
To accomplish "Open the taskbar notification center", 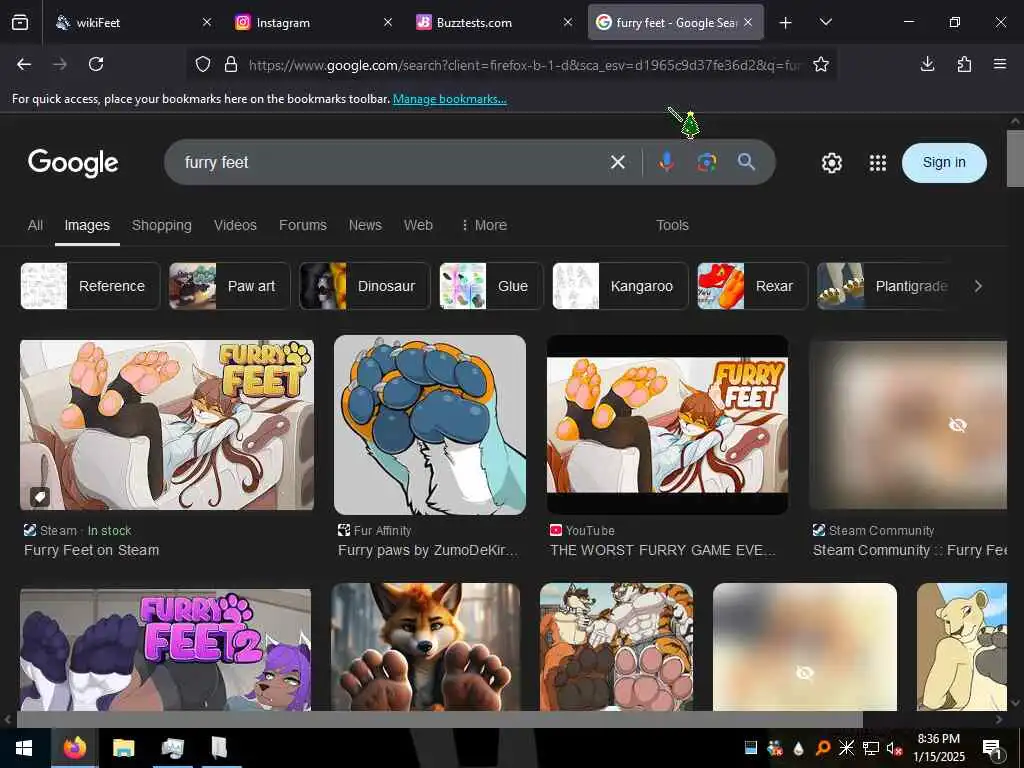I will 993,748.
